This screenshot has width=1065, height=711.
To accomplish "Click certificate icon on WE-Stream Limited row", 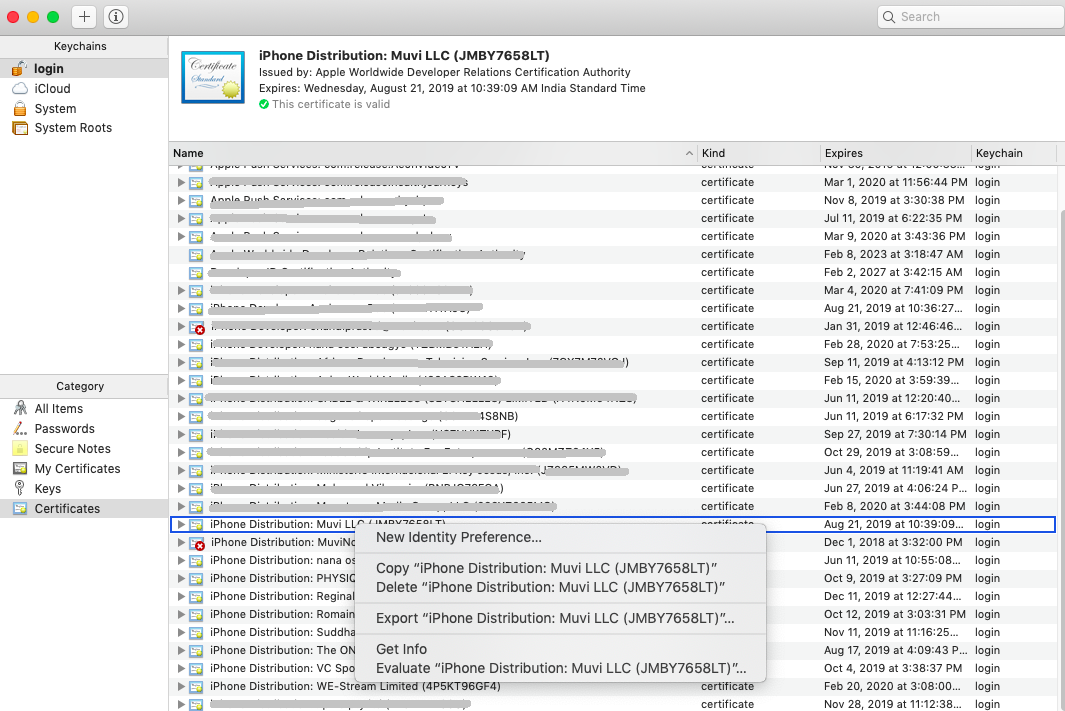I will pos(196,687).
